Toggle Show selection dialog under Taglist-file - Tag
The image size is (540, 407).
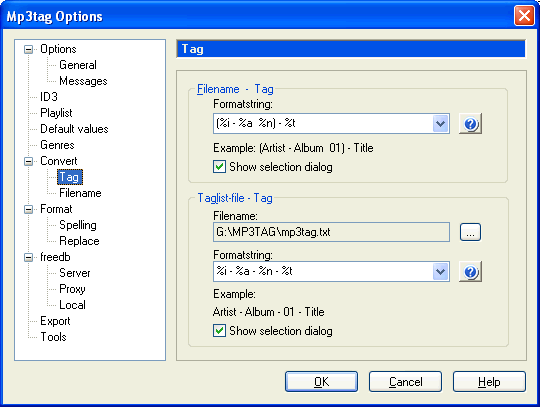219,331
